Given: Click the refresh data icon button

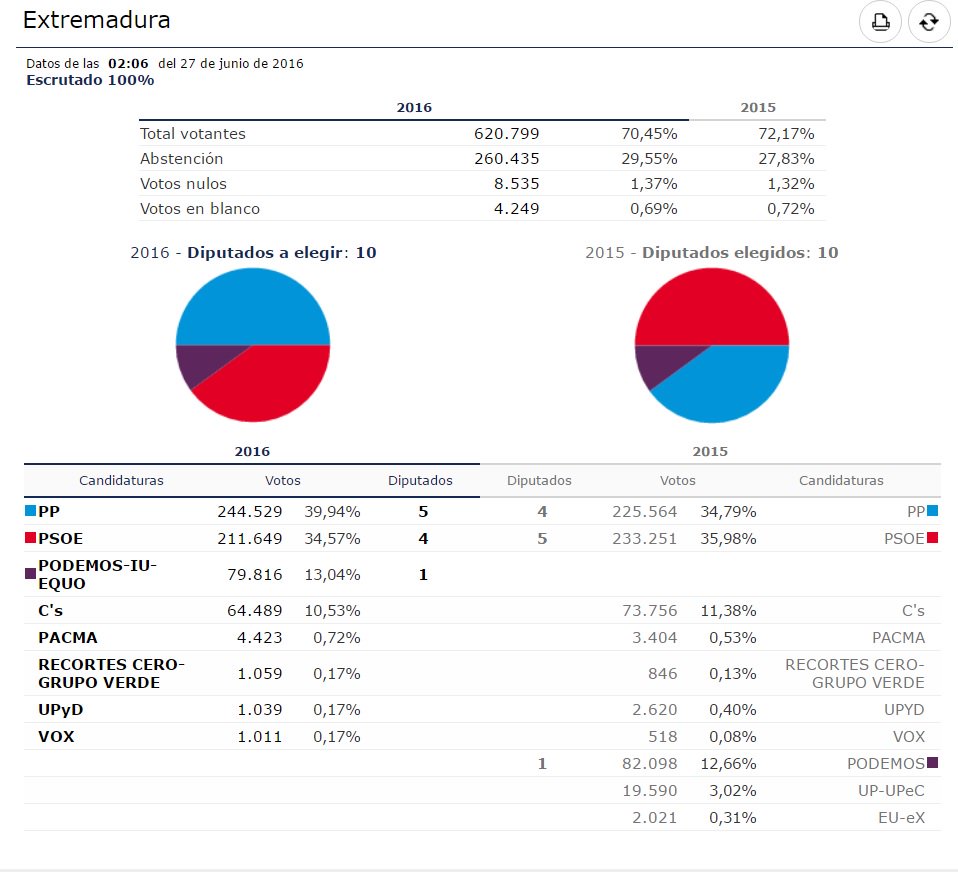Looking at the screenshot, I should pos(929,22).
